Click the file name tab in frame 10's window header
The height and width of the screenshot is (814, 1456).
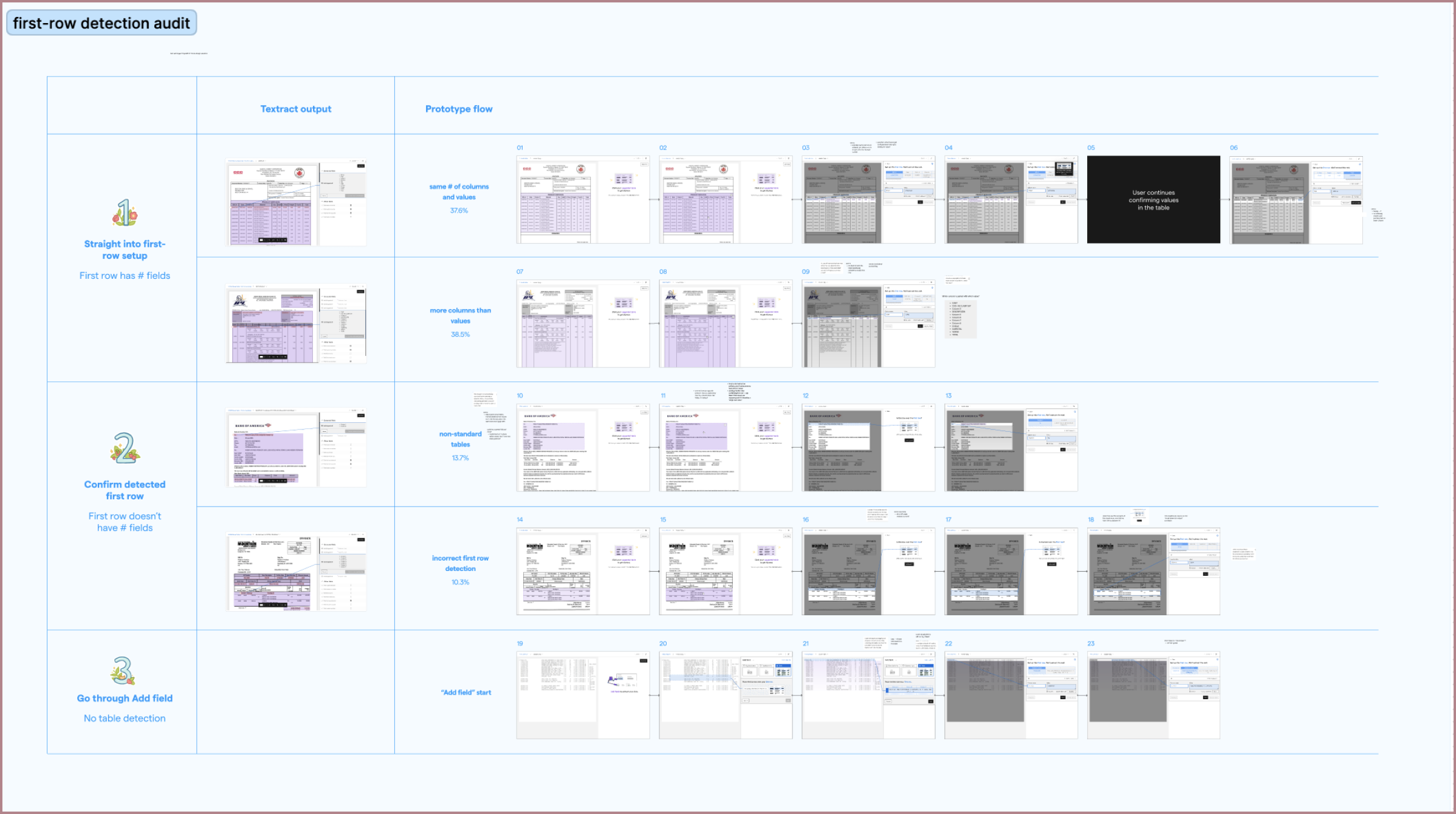pos(538,407)
